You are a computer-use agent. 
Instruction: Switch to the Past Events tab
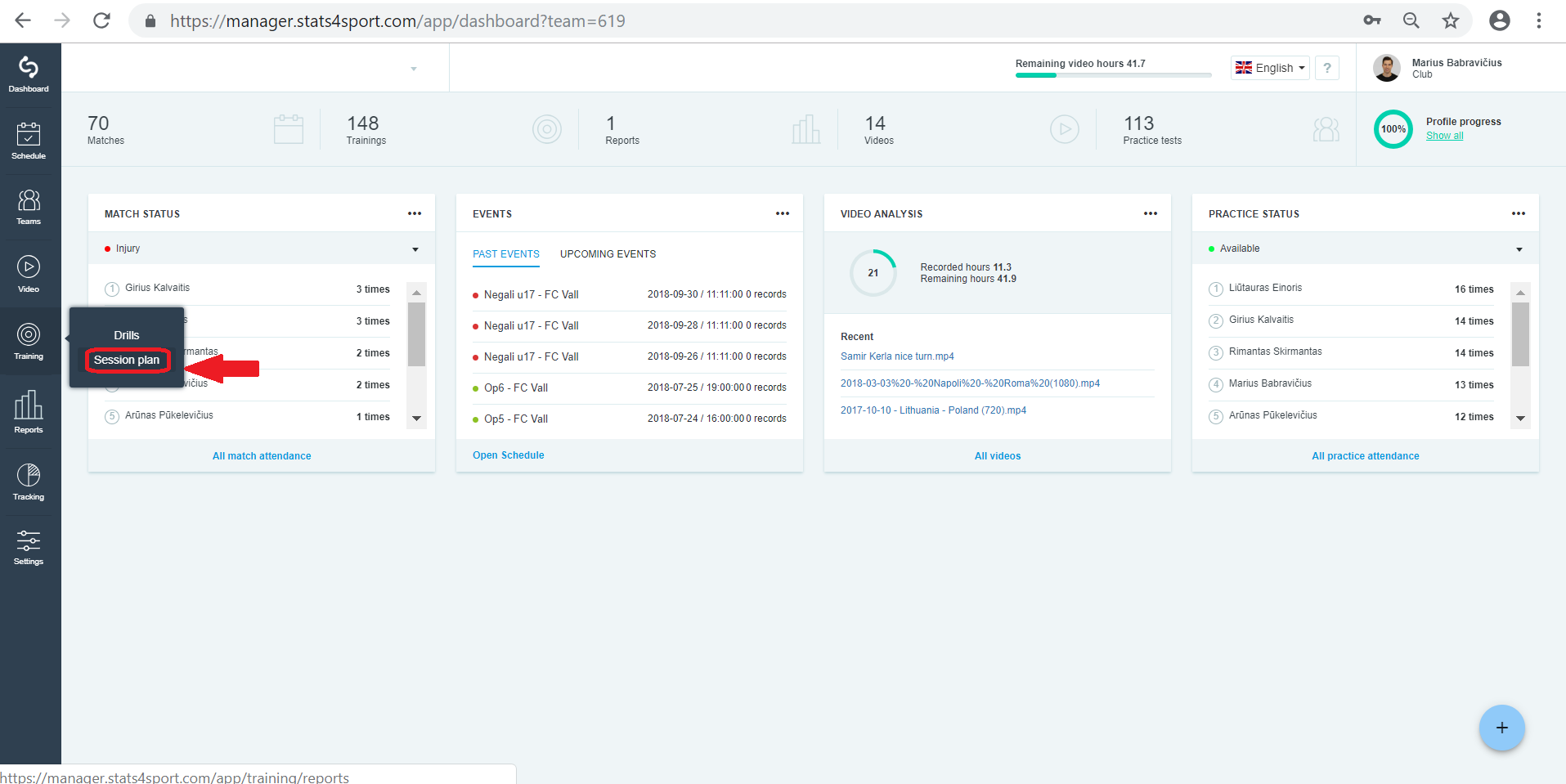click(x=506, y=254)
